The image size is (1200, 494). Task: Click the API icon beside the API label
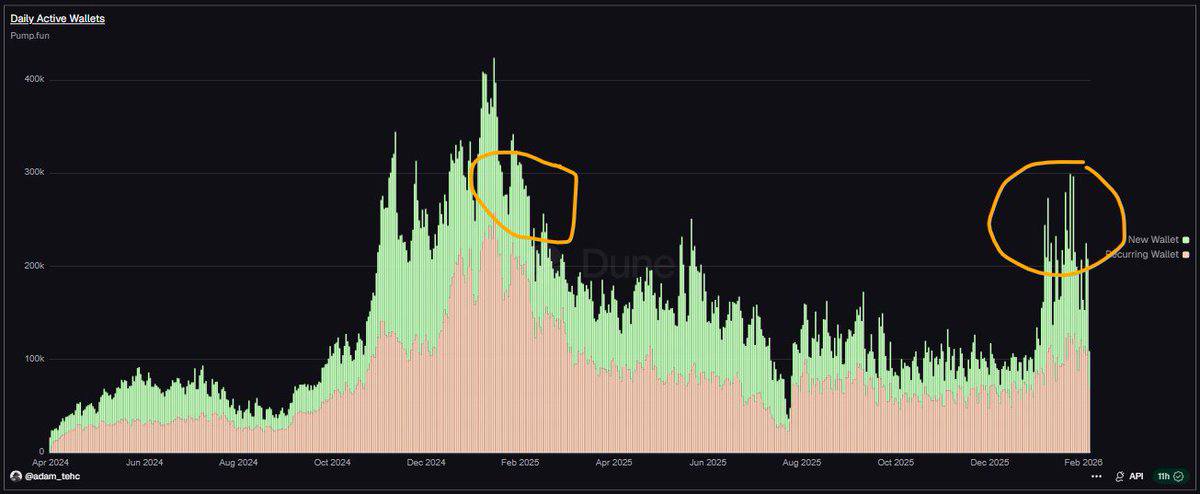point(1122,476)
